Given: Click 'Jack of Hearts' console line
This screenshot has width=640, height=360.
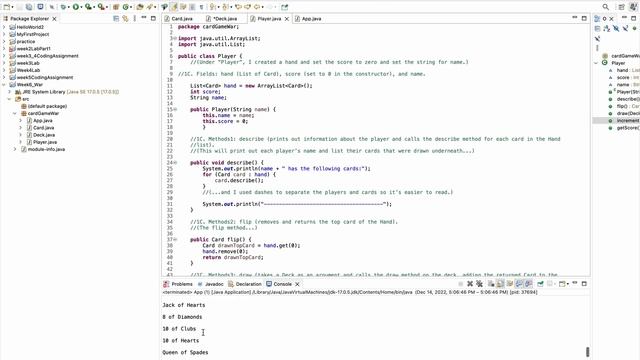Looking at the screenshot, I should point(184,305).
